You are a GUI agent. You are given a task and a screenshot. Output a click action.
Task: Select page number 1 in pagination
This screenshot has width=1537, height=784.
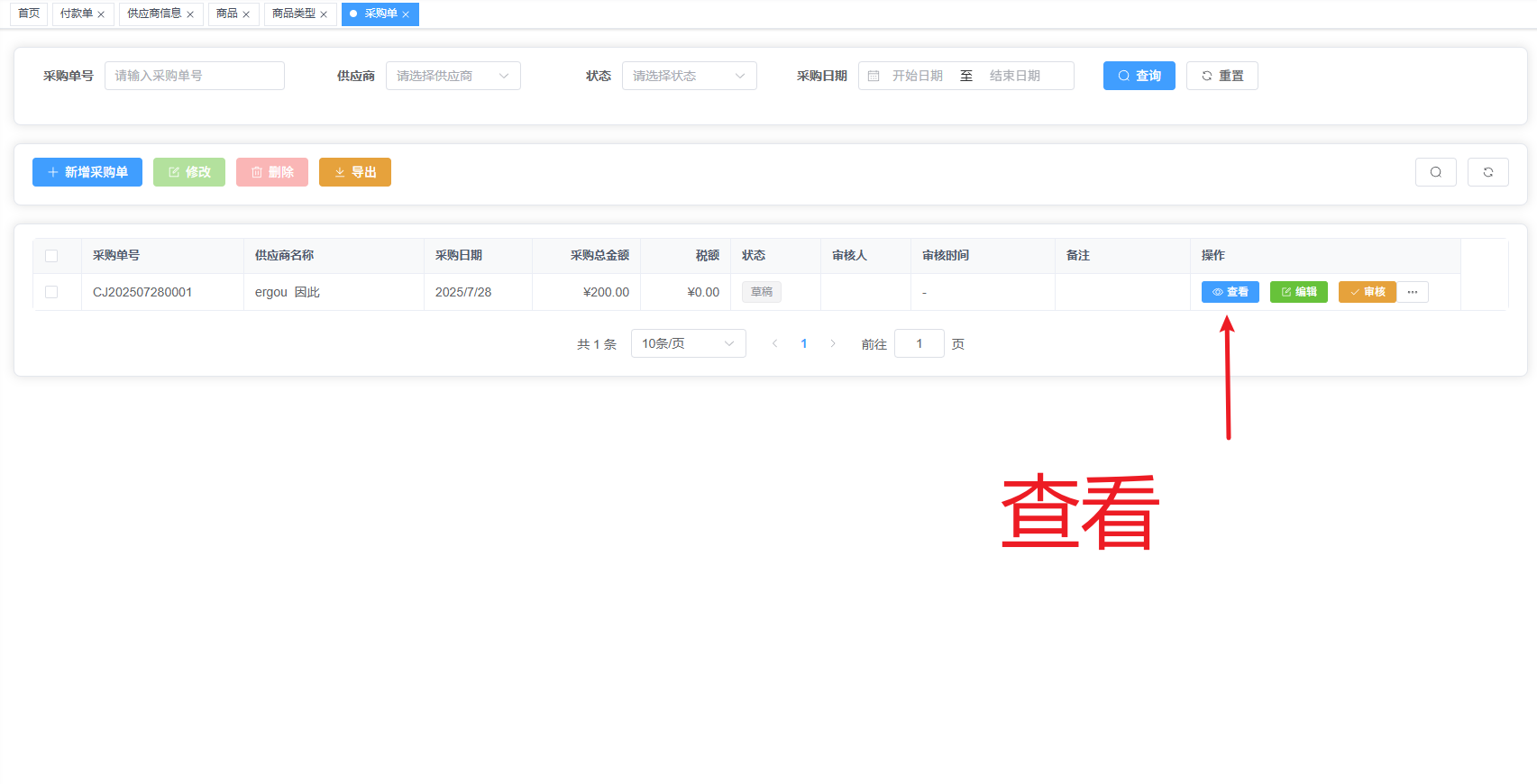coord(804,343)
